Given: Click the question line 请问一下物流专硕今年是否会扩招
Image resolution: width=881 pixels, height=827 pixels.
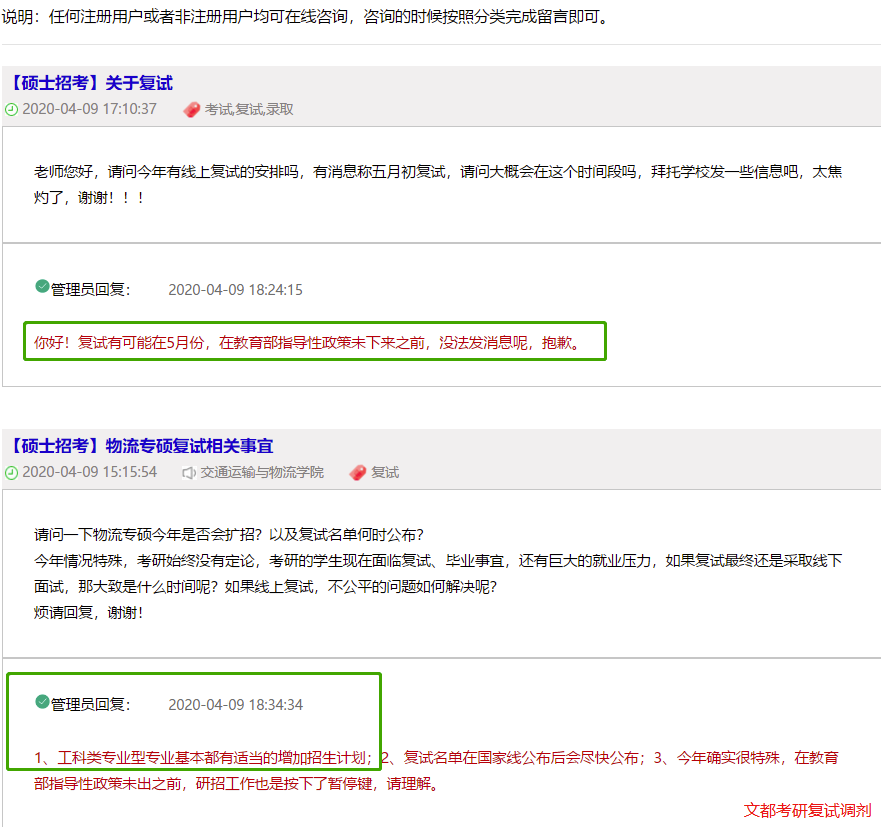Looking at the screenshot, I should click(x=228, y=535).
